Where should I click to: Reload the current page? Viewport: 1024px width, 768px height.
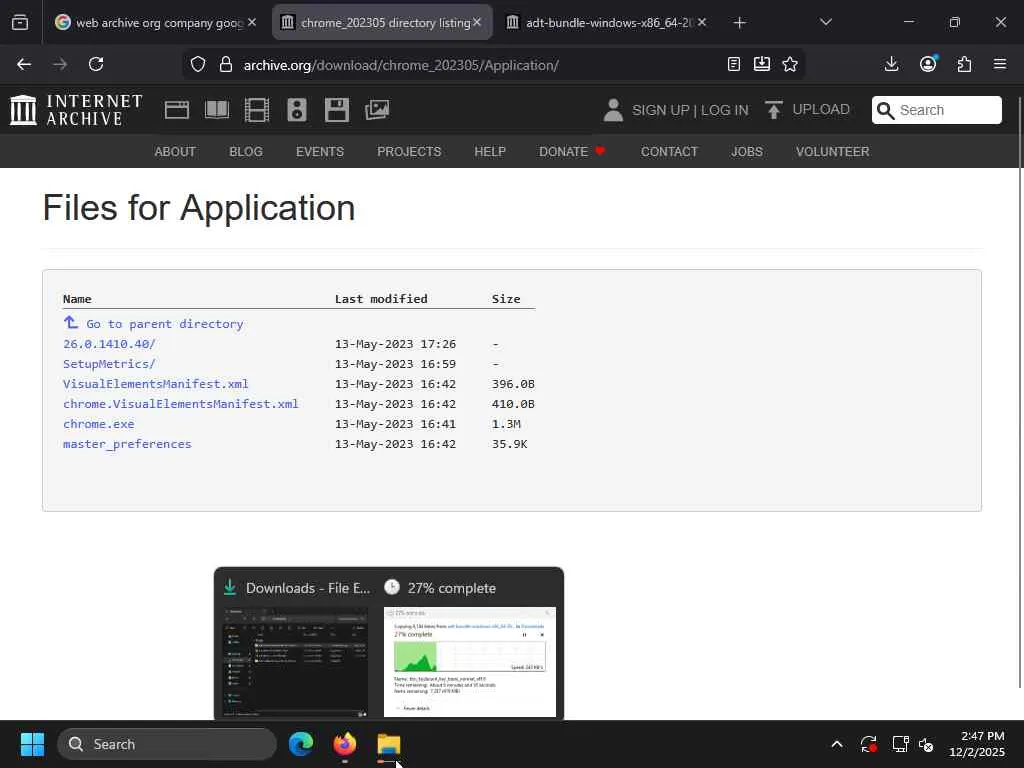(x=96, y=64)
